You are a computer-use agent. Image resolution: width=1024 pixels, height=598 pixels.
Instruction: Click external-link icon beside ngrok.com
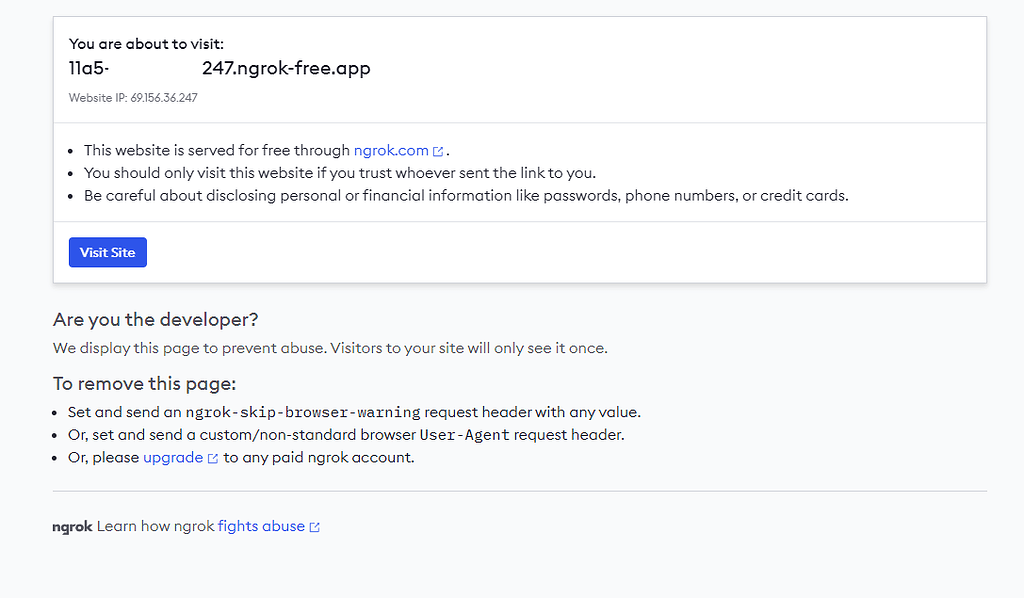pyautogui.click(x=438, y=152)
